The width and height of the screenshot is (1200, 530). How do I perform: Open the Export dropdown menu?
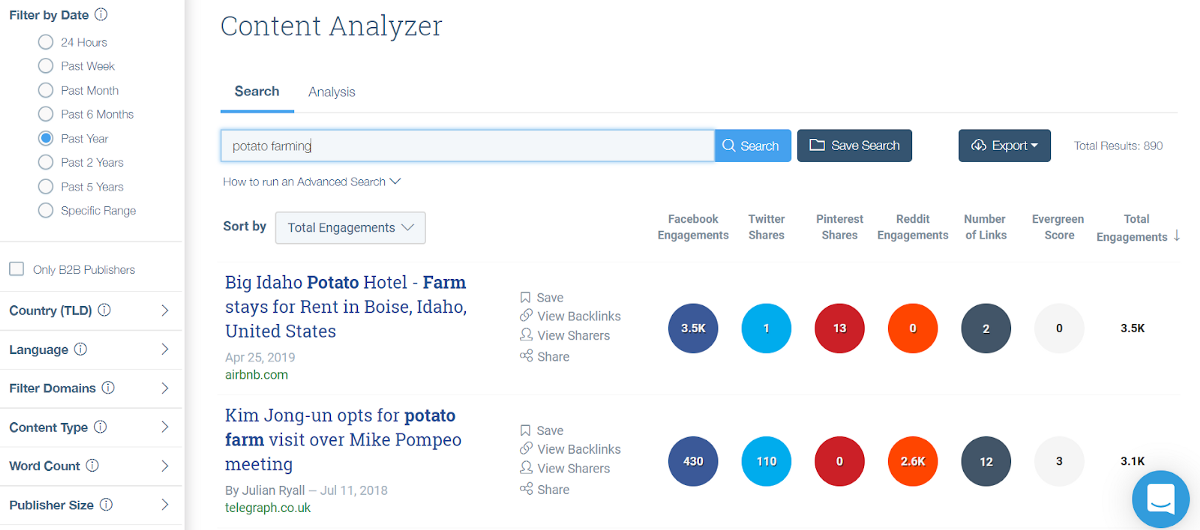[x=1004, y=146]
